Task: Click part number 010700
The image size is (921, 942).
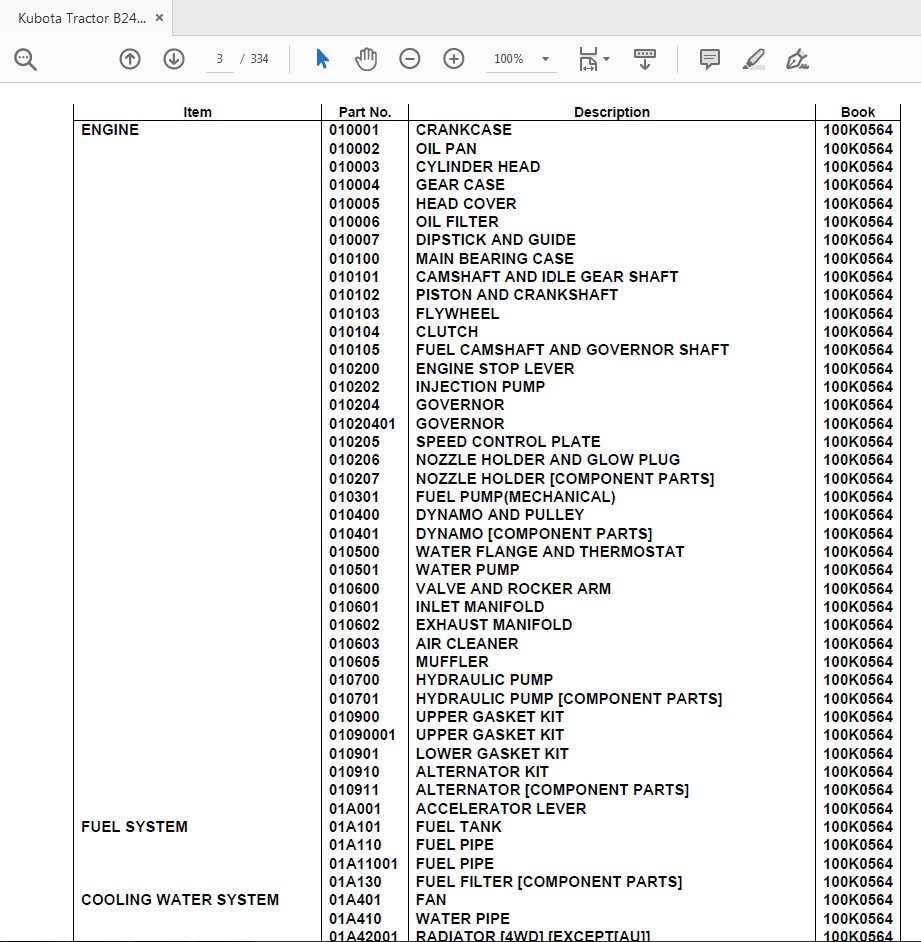Action: [354, 679]
